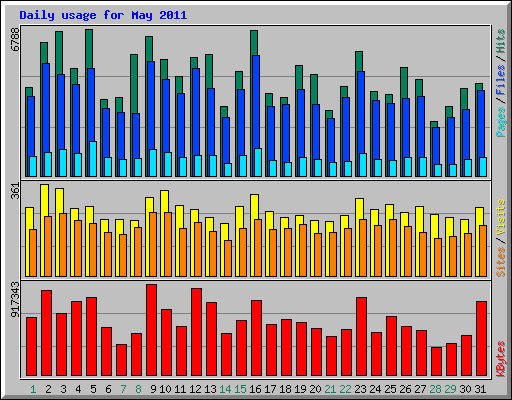The image size is (512, 400).
Task: Click the 'KBytes' legend label
Action: [501, 359]
